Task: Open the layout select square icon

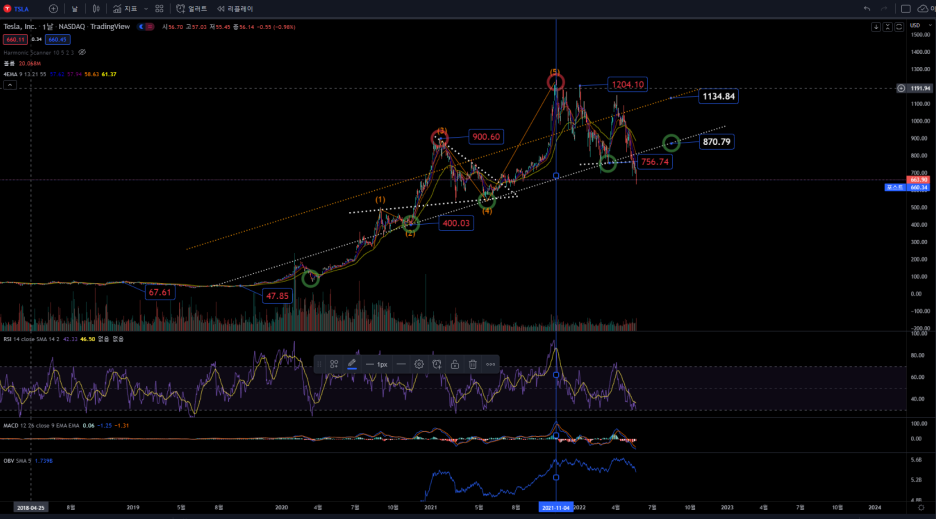Action: coord(906,9)
